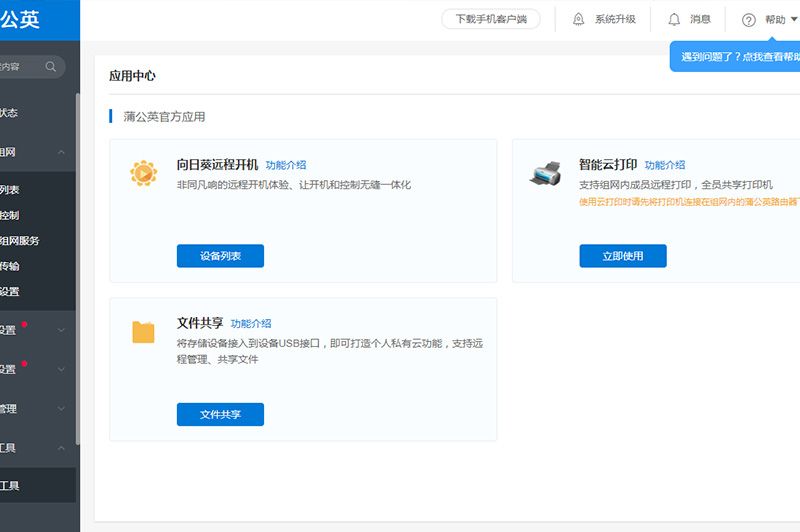Image resolution: width=800 pixels, height=532 pixels.
Task: Click the question mark help icon
Action: (748, 20)
